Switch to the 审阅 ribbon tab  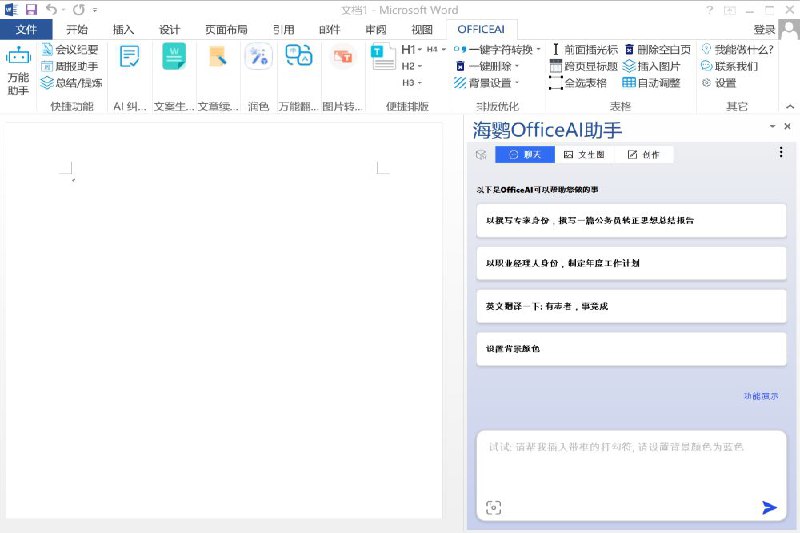tap(376, 30)
